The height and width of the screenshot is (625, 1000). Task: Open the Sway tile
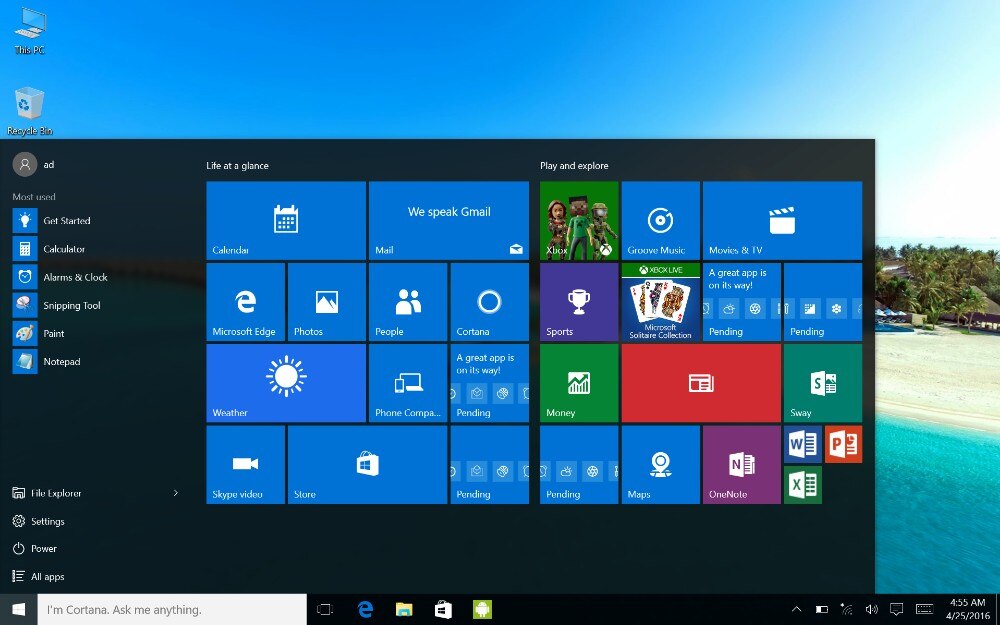point(823,383)
